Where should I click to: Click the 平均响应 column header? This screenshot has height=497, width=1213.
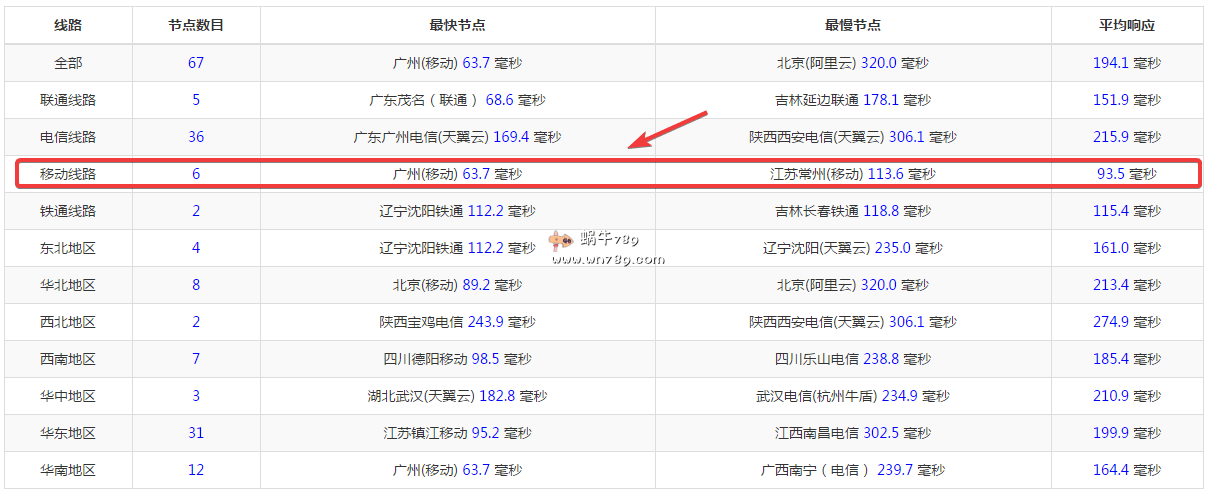tap(1126, 26)
